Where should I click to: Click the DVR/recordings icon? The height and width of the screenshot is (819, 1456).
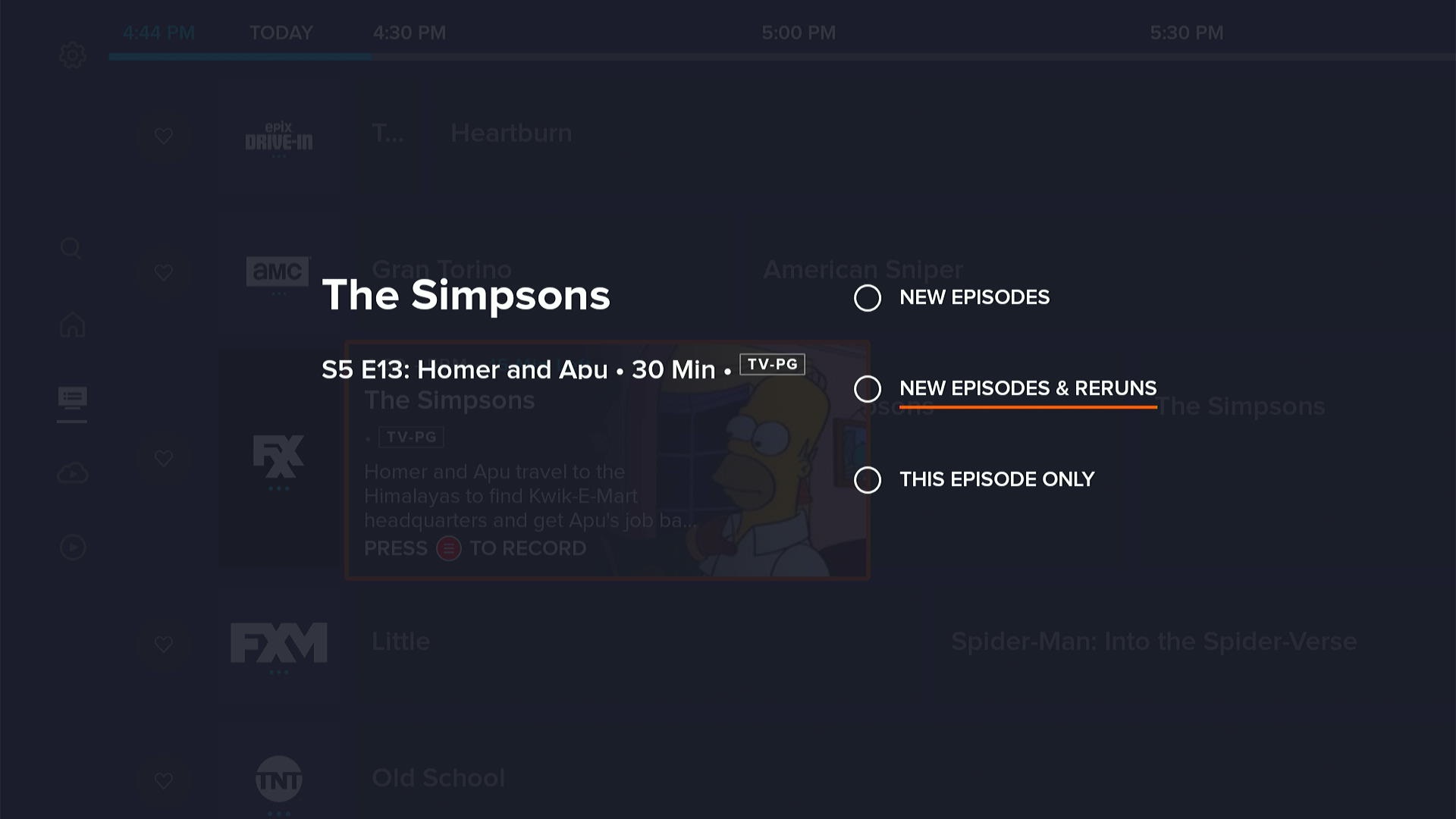point(72,473)
